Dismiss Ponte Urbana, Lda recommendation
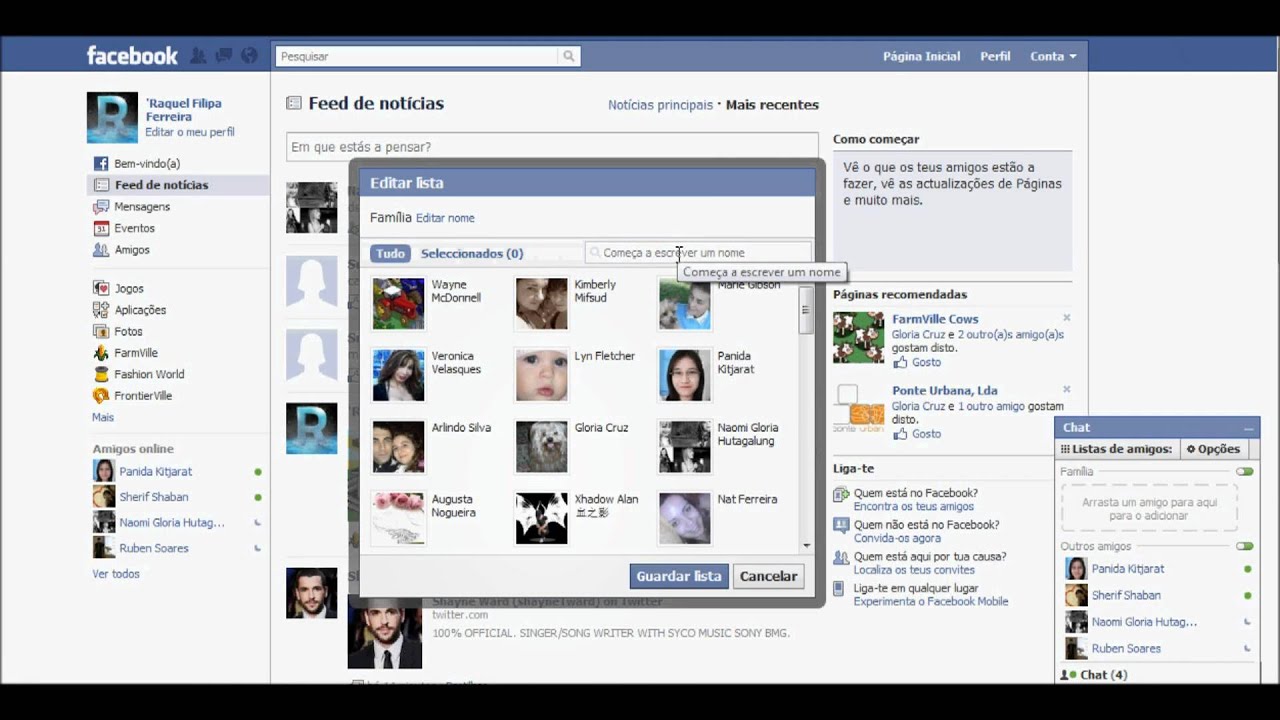Viewport: 1280px width, 720px height. coord(1066,389)
